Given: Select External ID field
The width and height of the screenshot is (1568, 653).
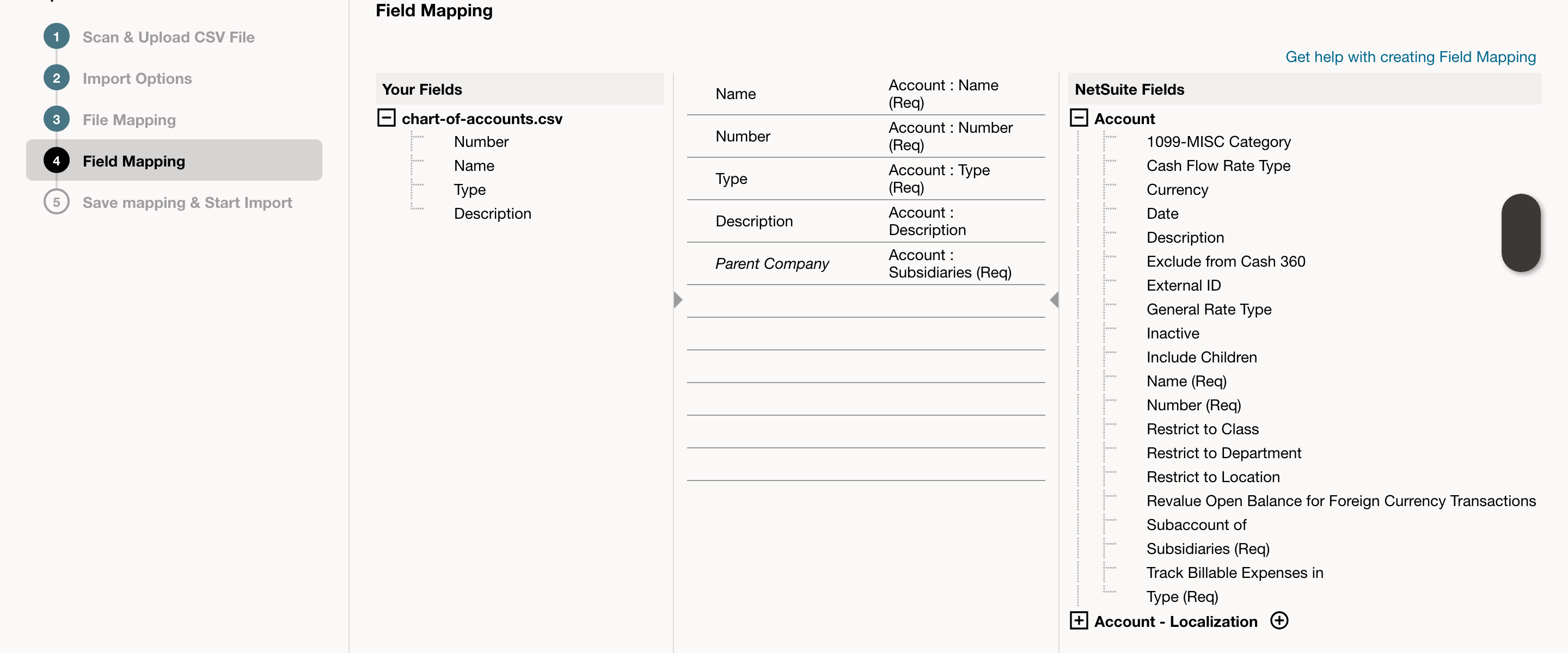Looking at the screenshot, I should coord(1183,286).
